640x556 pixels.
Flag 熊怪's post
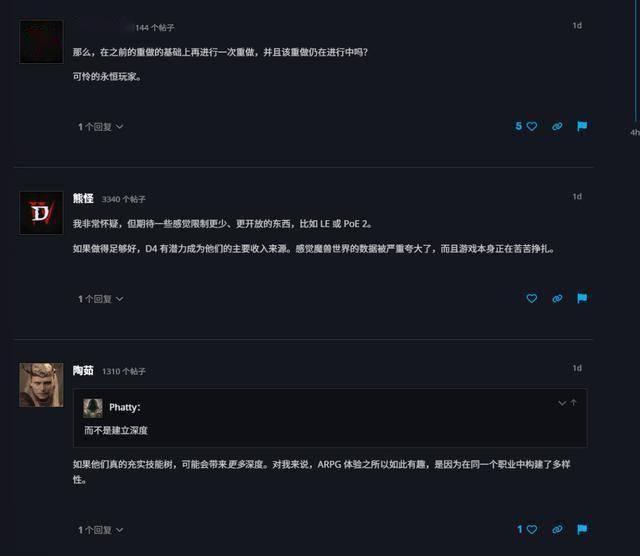[x=582, y=298]
